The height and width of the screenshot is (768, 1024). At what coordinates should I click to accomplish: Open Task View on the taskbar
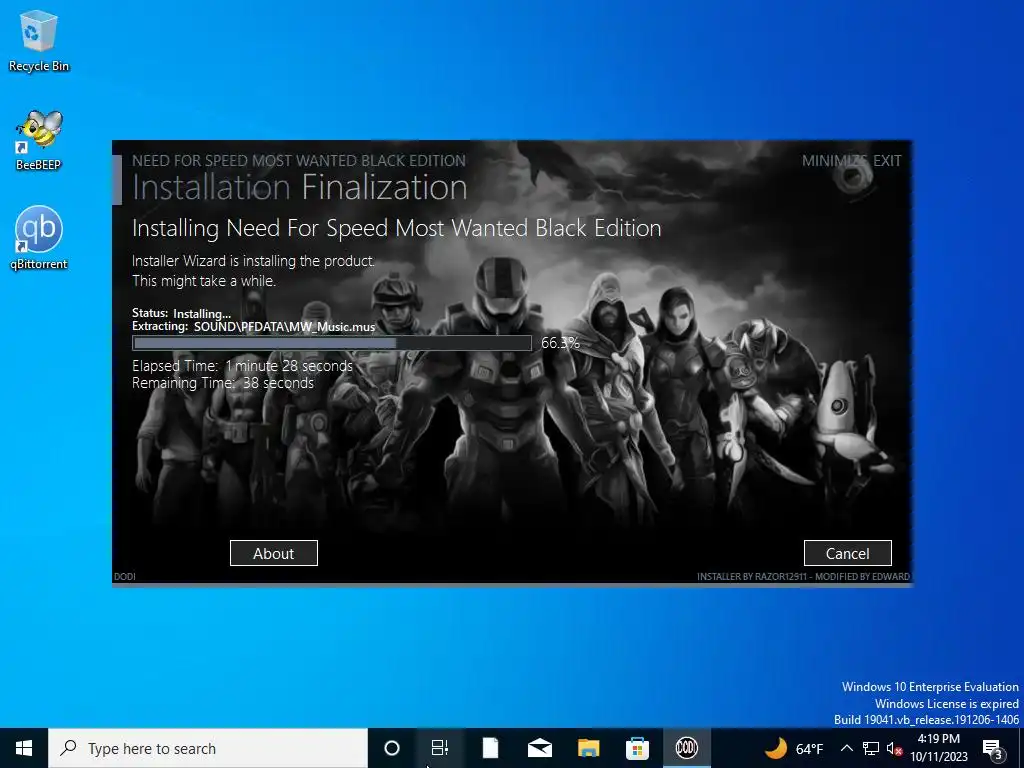pyautogui.click(x=440, y=748)
